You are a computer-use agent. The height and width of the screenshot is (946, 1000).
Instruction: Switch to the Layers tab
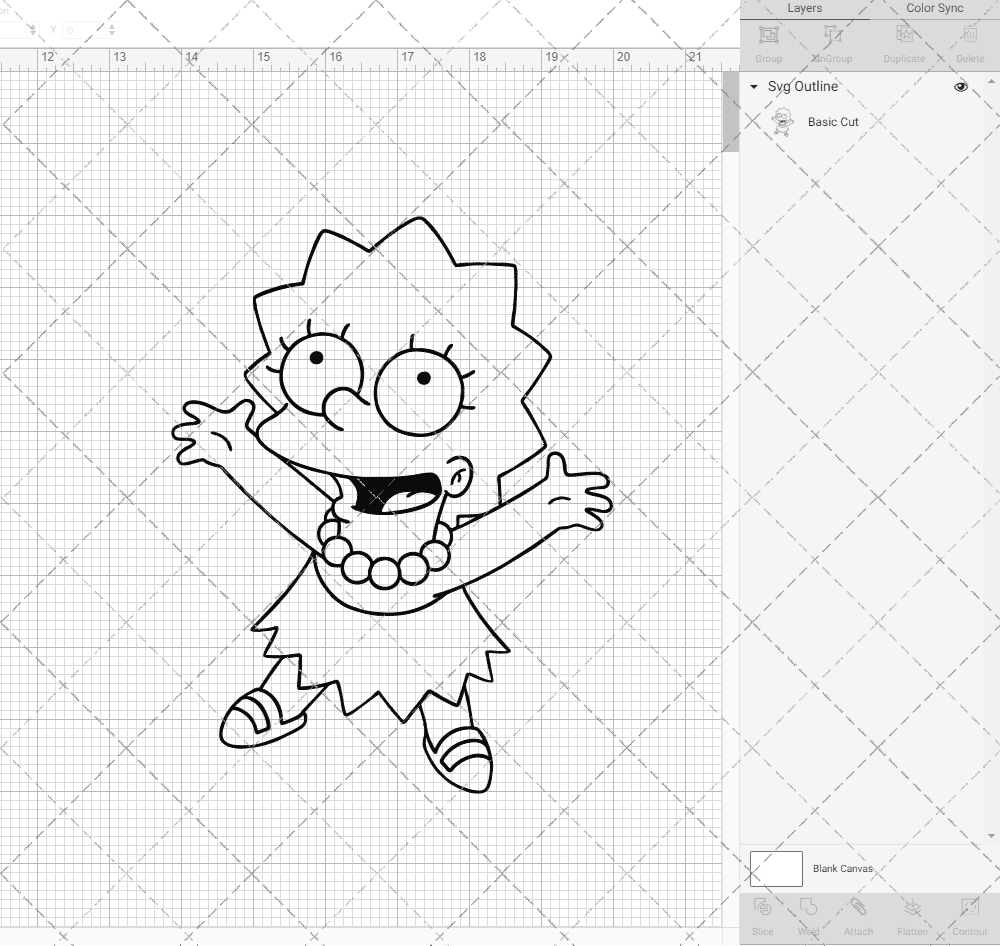coord(804,8)
